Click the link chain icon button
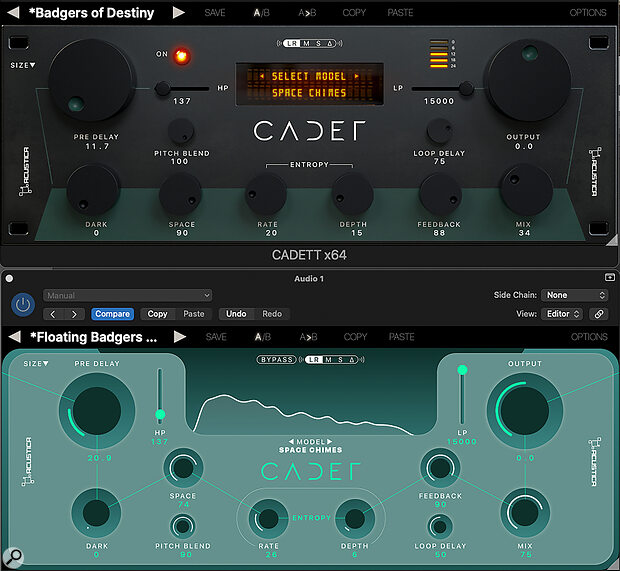Screen dimensions: 620x571 click(599, 314)
